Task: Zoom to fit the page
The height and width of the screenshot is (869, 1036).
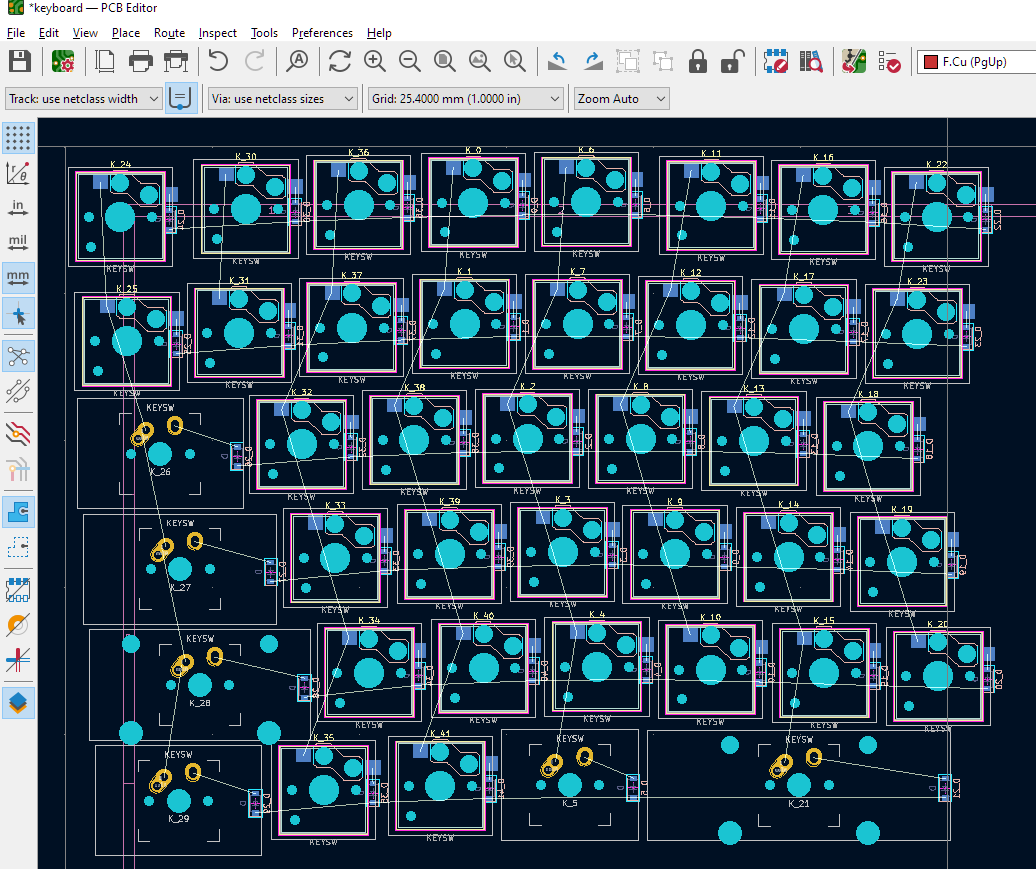Action: (x=445, y=61)
